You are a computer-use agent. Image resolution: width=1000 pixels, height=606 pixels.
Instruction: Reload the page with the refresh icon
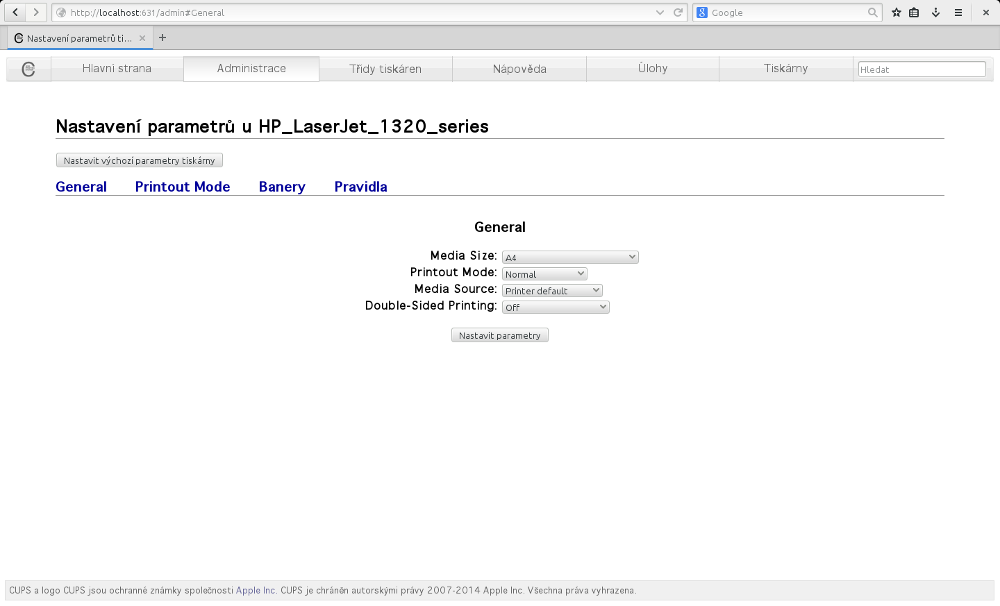[678, 12]
